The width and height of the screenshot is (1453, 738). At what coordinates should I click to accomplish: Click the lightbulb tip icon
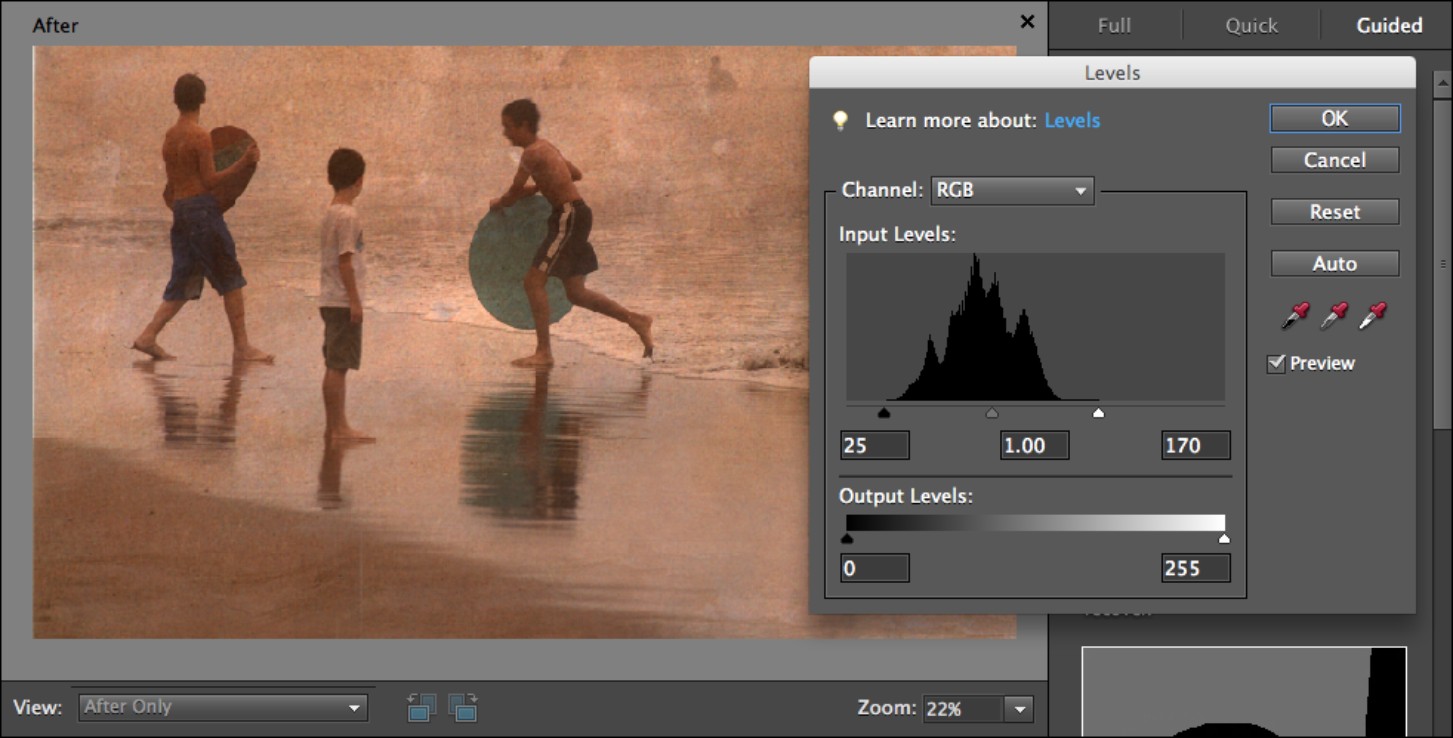click(x=842, y=120)
